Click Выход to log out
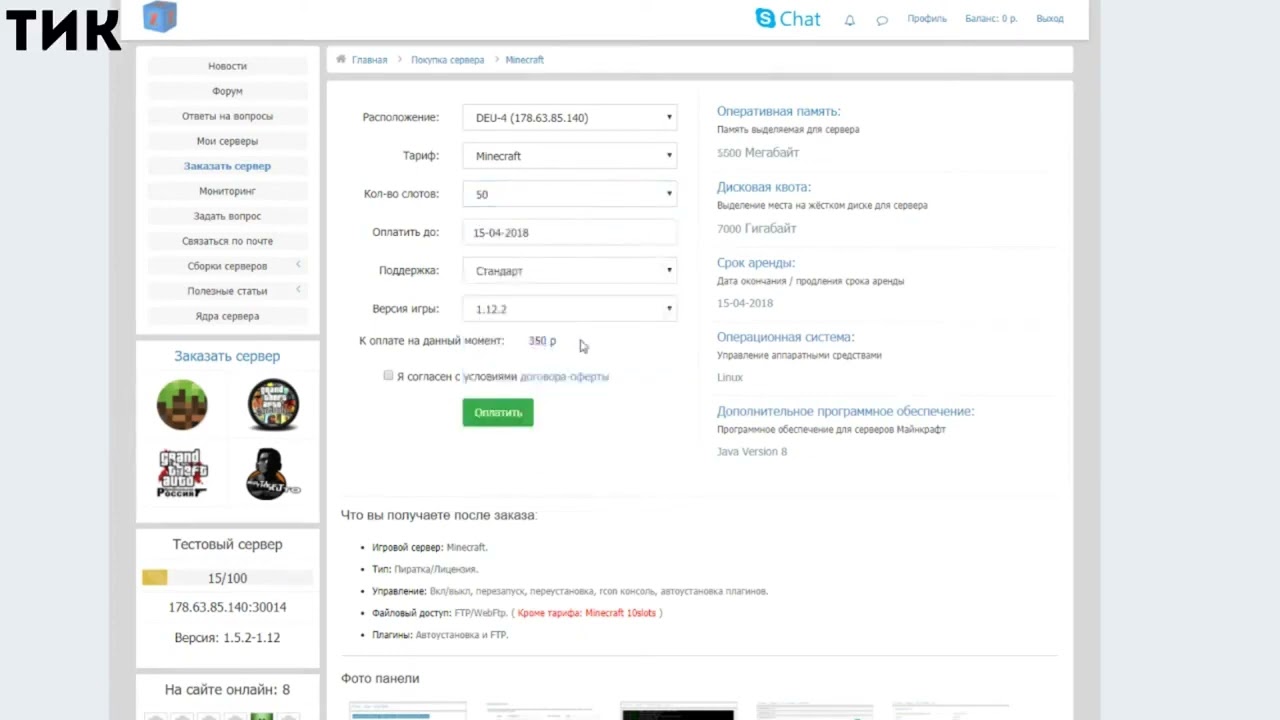The image size is (1280, 720). click(x=1050, y=19)
